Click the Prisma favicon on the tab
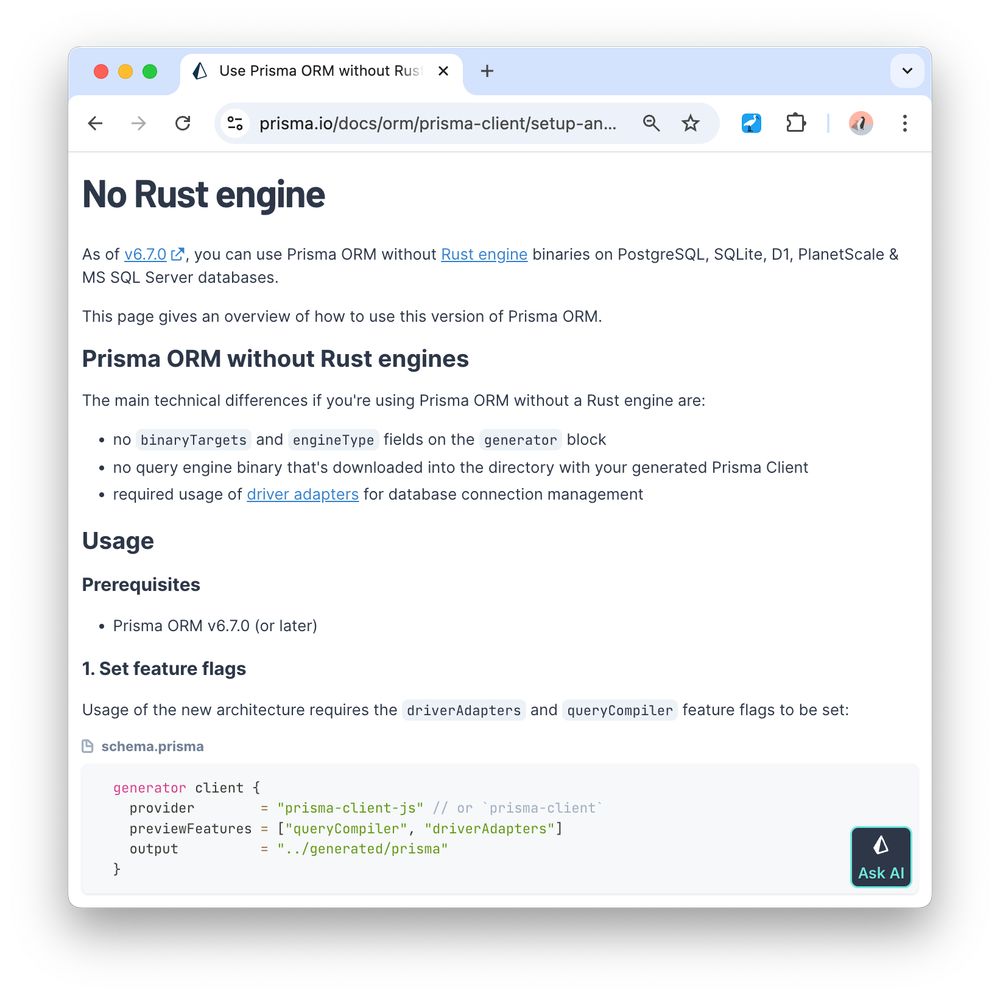Screen dimensions: 1000x998 (x=200, y=71)
